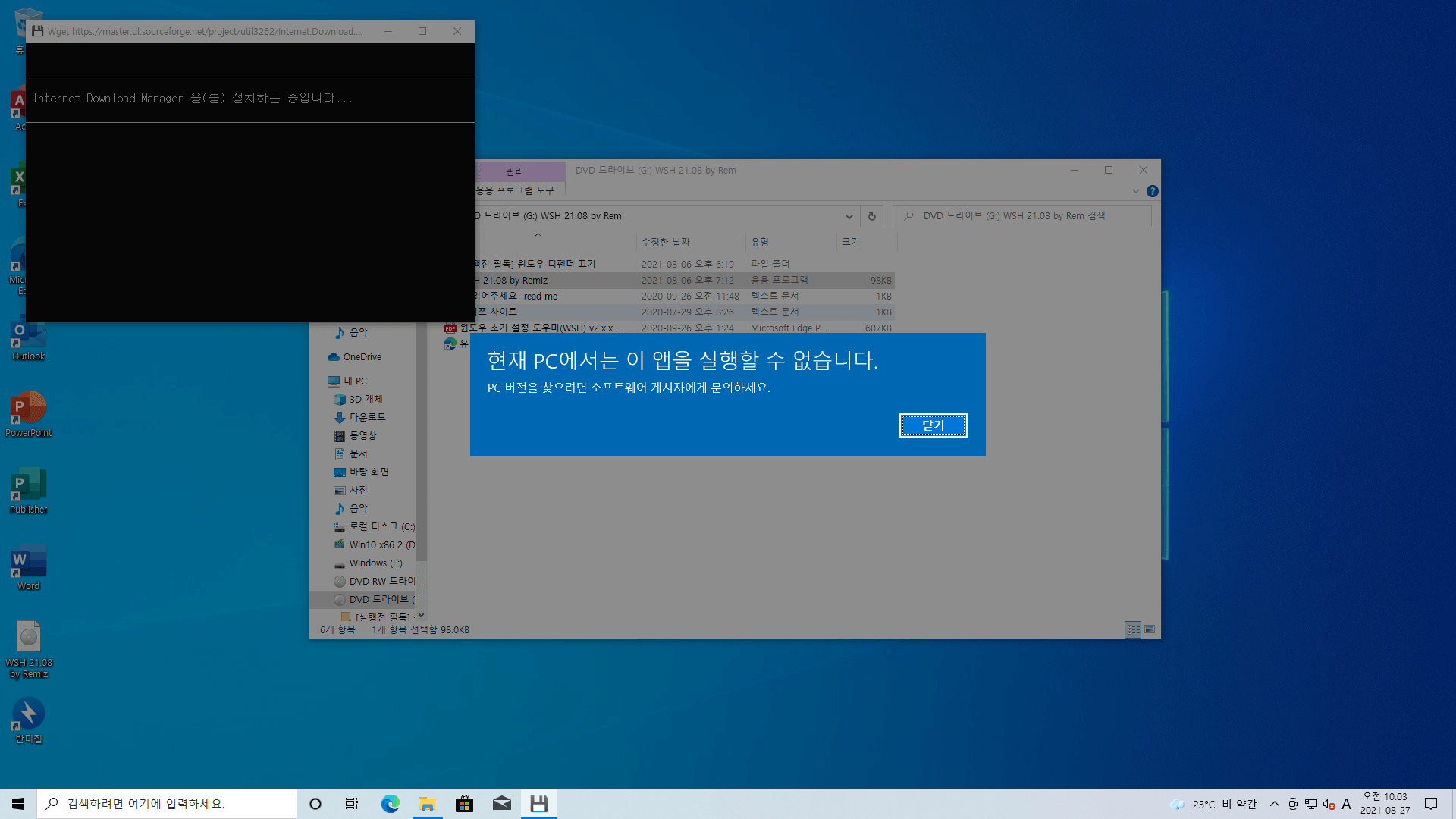The image size is (1456, 819).
Task: Open Win10 x86 2 drive in navigation pane
Action: [374, 544]
